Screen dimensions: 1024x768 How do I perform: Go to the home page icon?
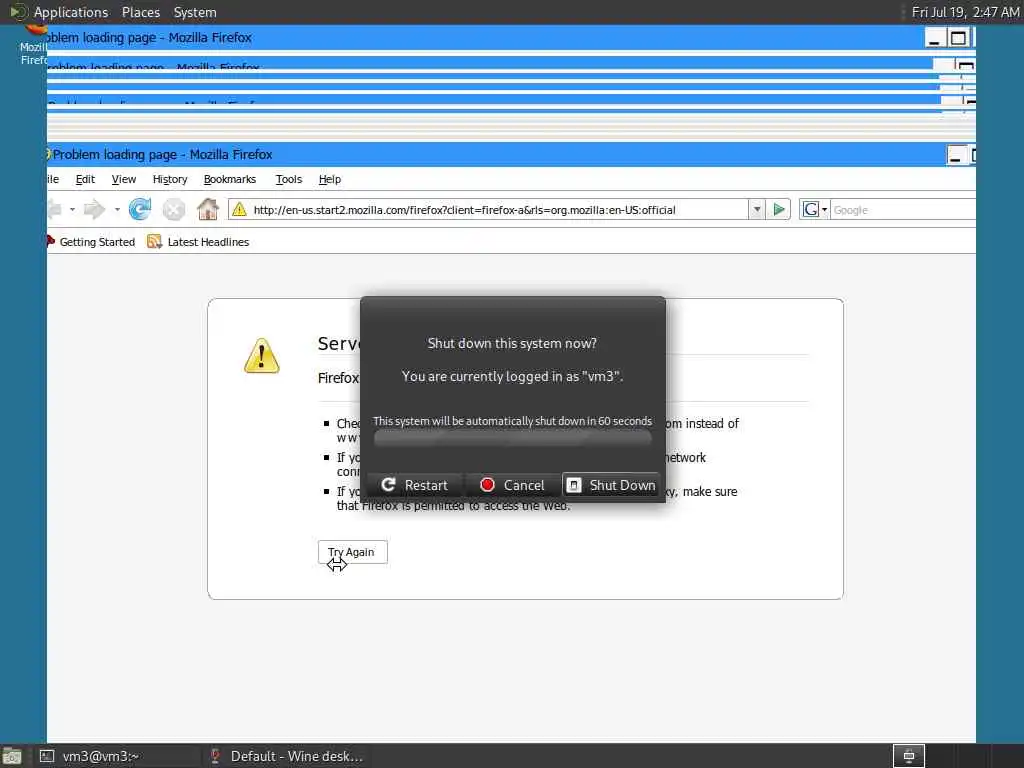coord(208,210)
